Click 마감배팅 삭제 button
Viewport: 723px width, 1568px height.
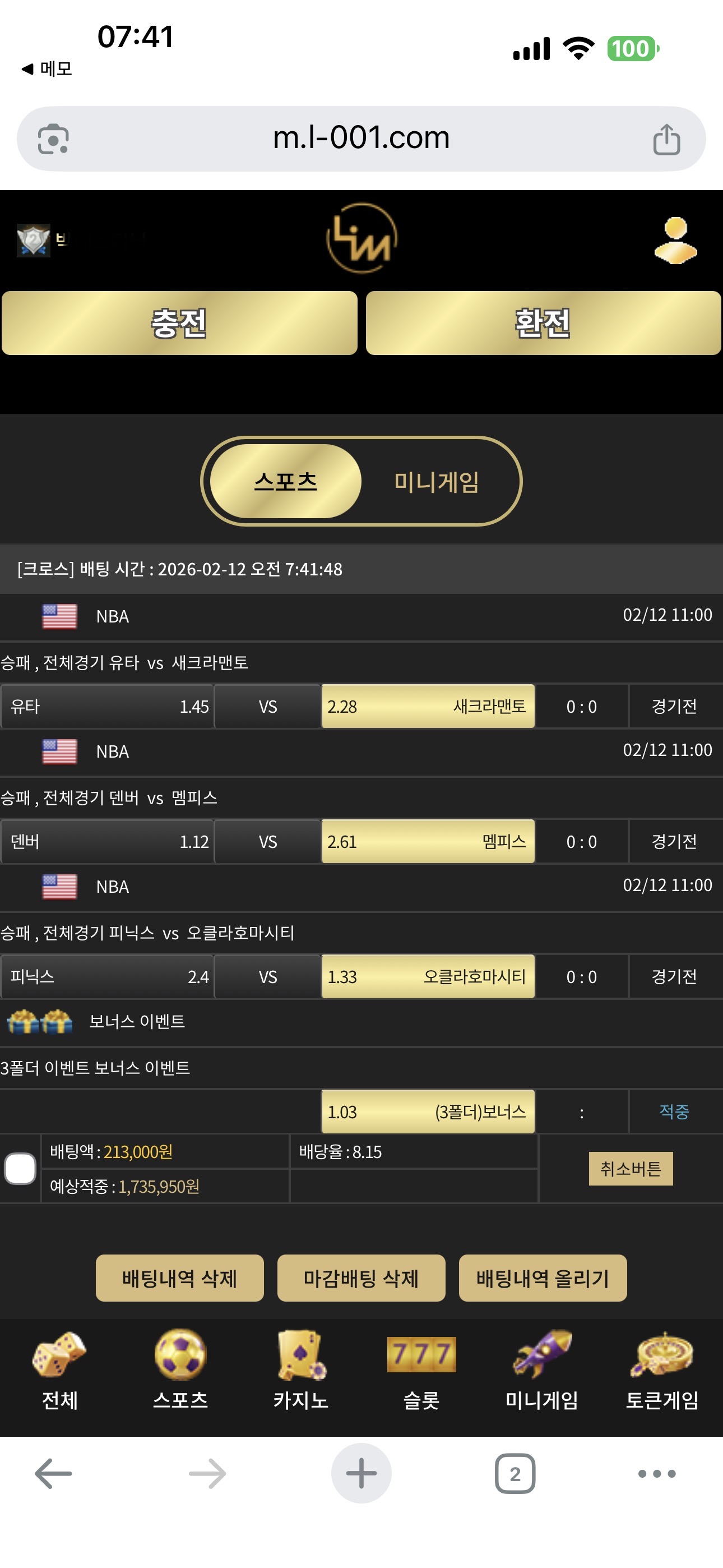[361, 1278]
